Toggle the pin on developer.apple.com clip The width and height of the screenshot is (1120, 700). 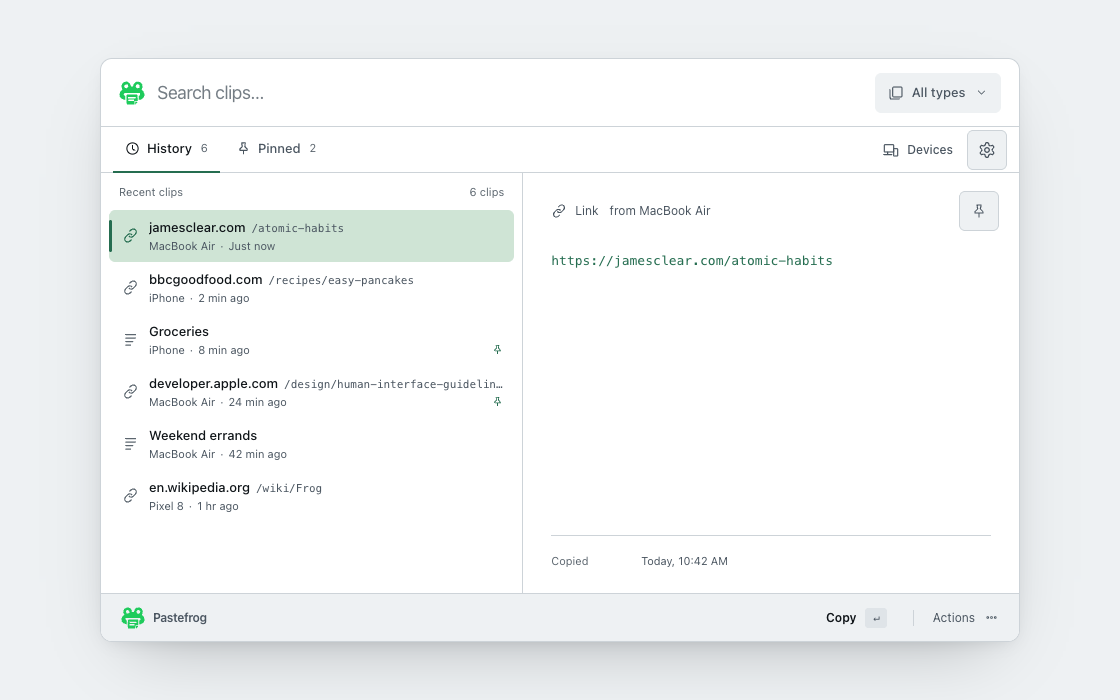point(498,401)
